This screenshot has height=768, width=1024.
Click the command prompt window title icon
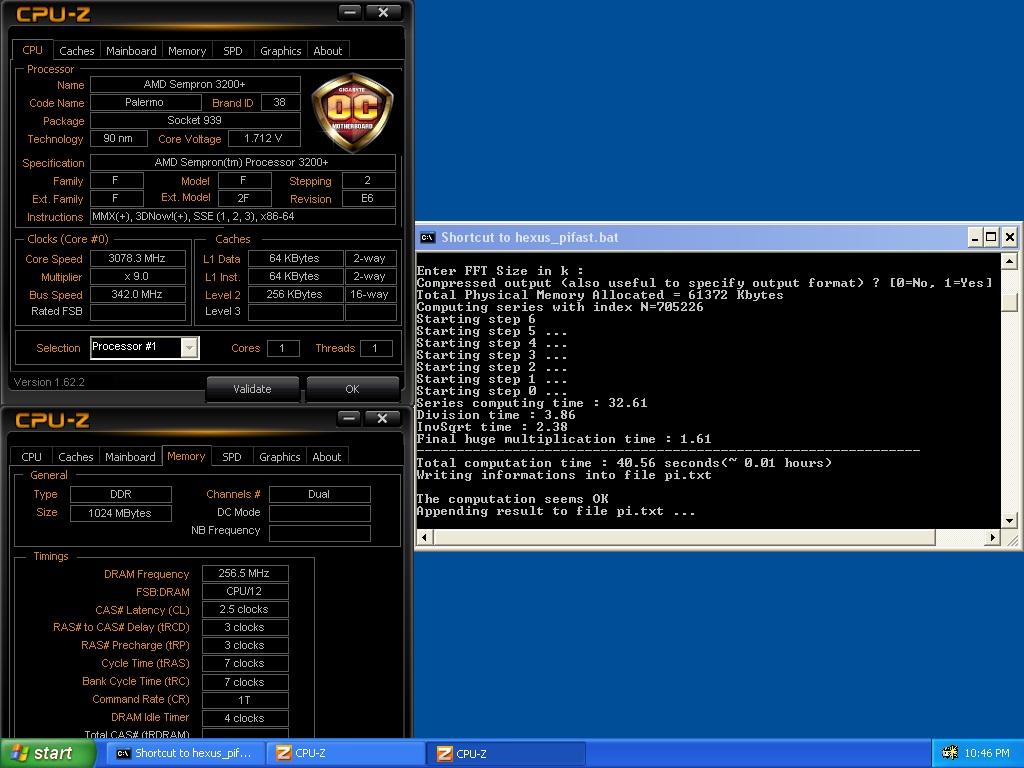coord(427,238)
